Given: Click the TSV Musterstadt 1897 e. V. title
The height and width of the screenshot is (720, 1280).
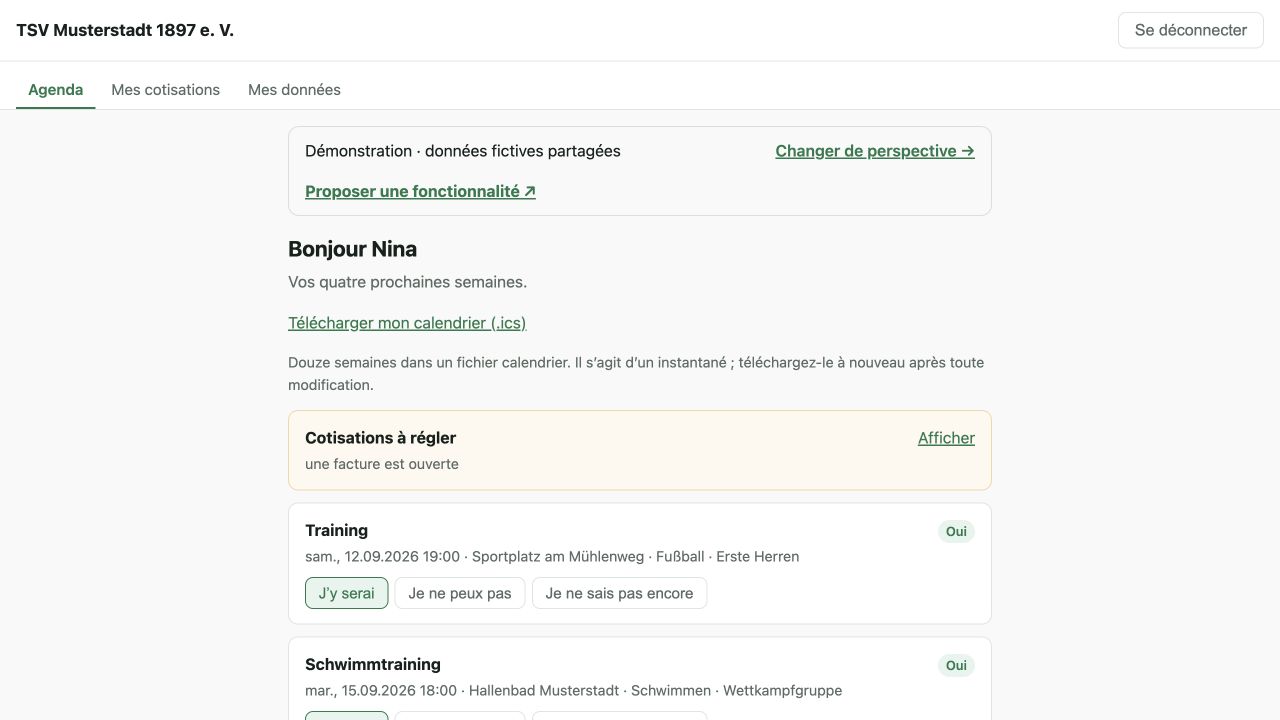Looking at the screenshot, I should [125, 30].
